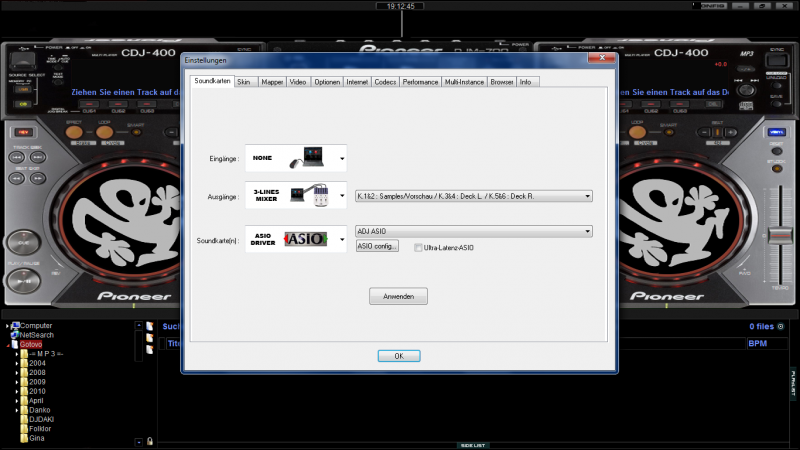The width and height of the screenshot is (800, 450).
Task: Open the Eingänge input type dropdown
Action: pyautogui.click(x=342, y=158)
